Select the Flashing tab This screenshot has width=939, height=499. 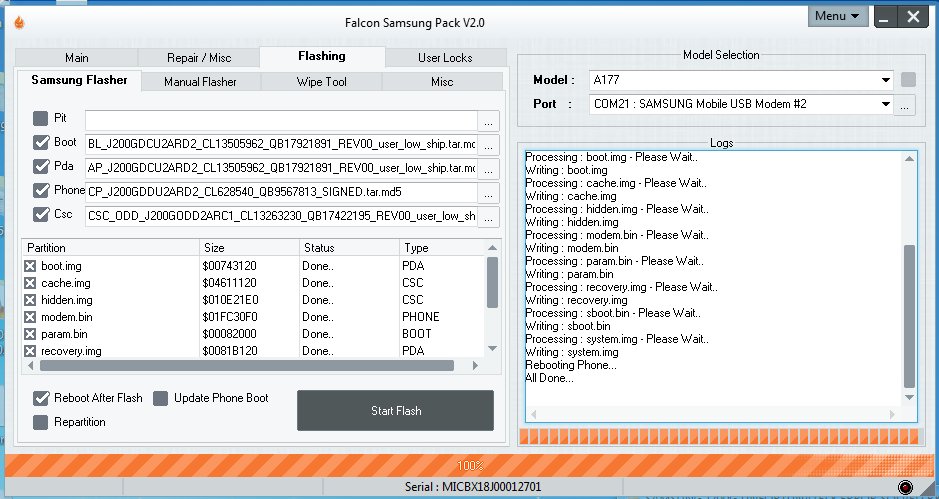pyautogui.click(x=322, y=56)
